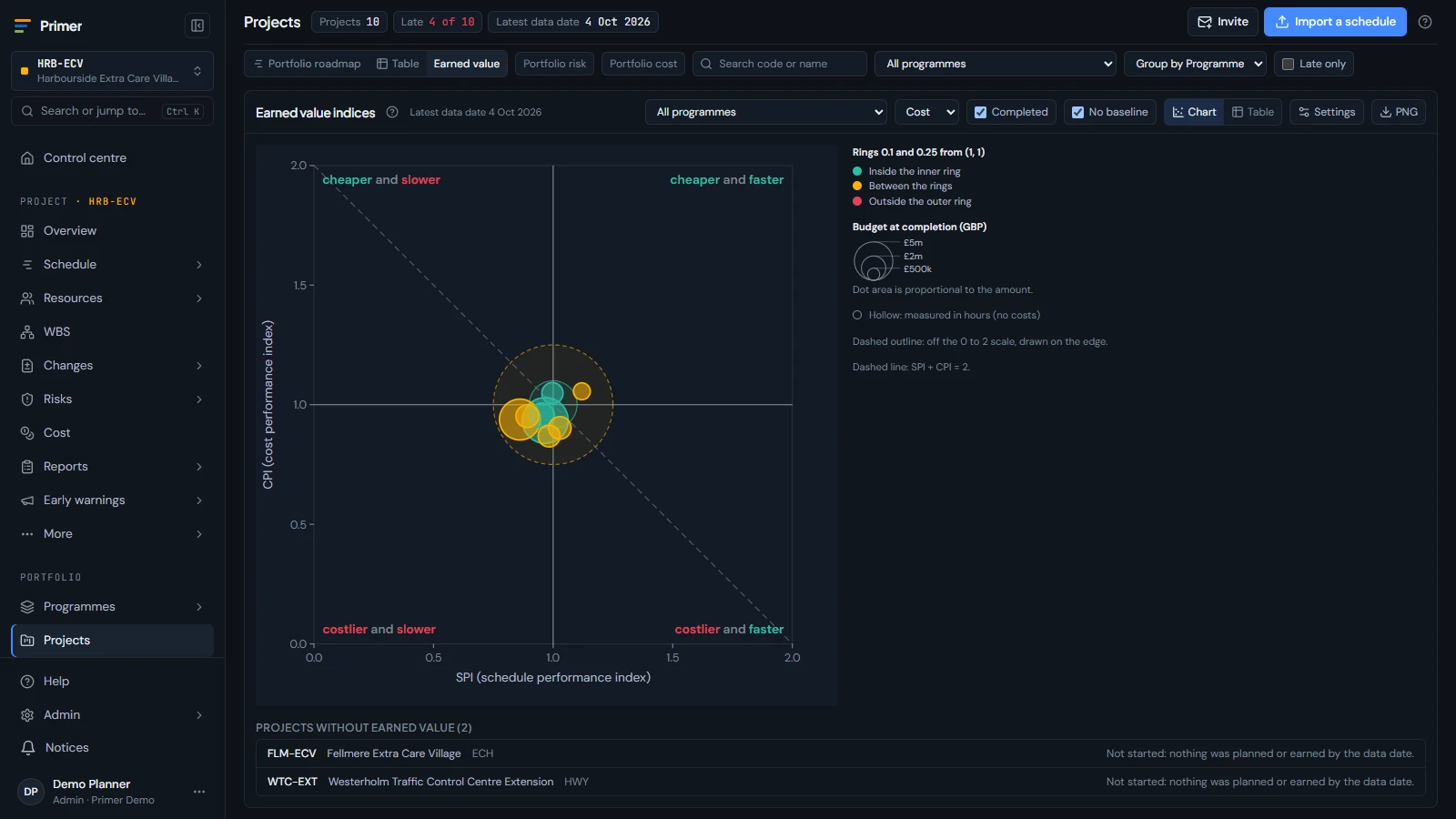Expand the Early warnings section
Viewport: 1456px width, 819px height.
pos(113,500)
